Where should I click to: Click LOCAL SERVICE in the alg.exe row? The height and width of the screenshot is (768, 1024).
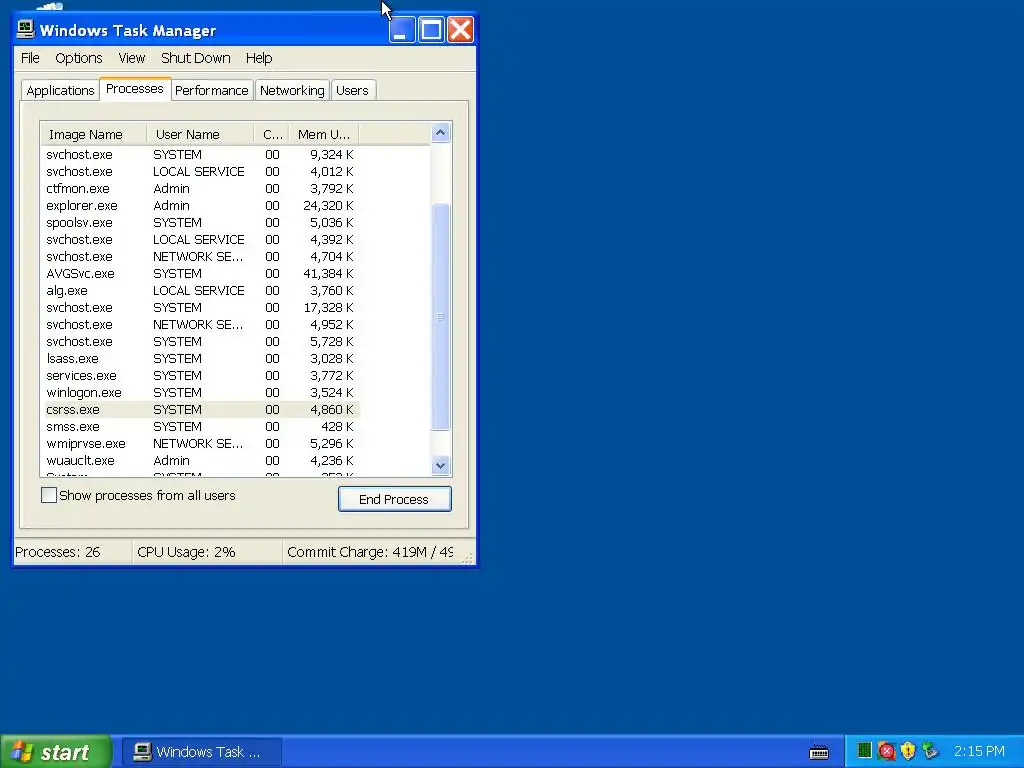coord(199,291)
